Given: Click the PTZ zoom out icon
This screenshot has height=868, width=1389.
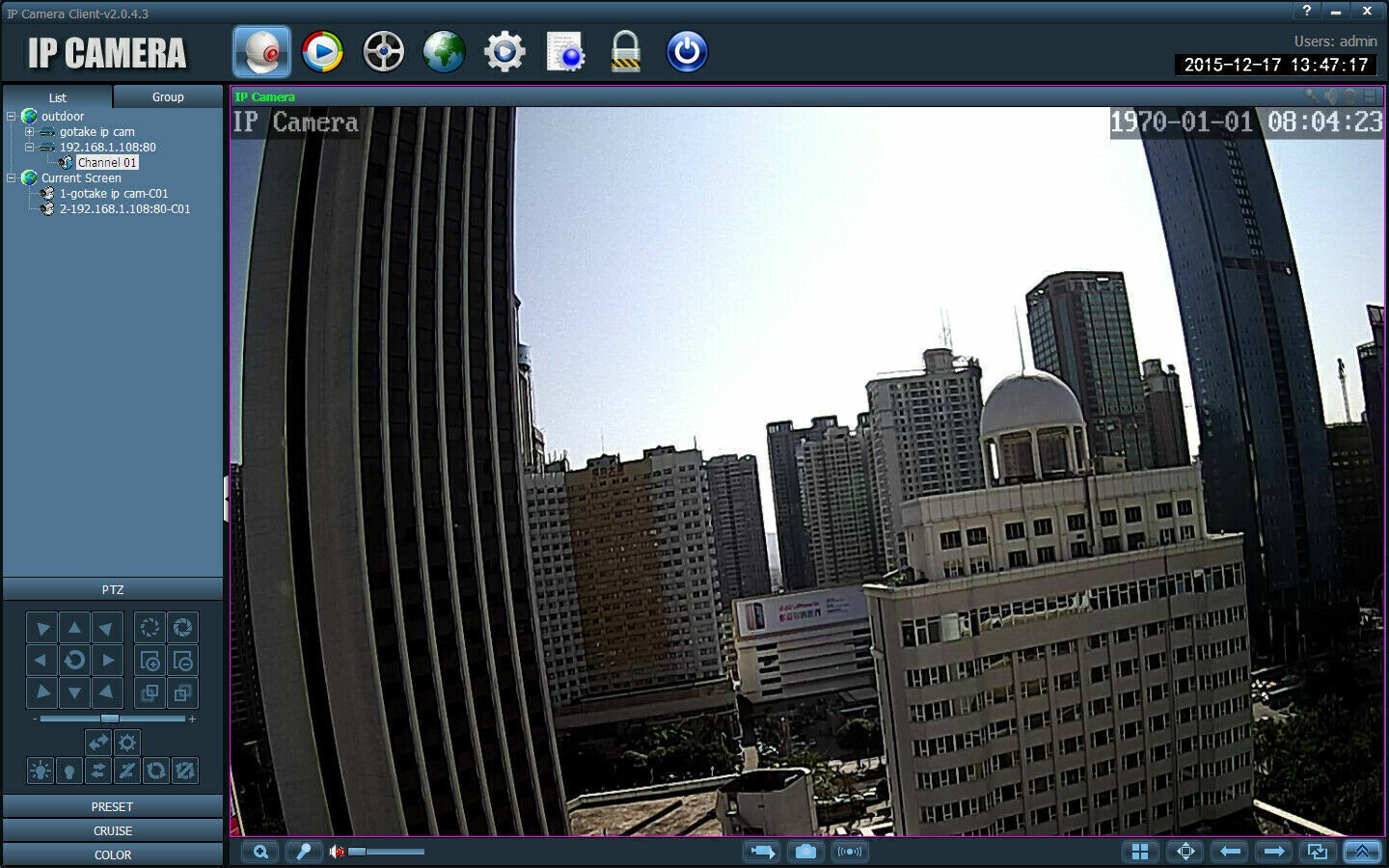Looking at the screenshot, I should (x=182, y=661).
